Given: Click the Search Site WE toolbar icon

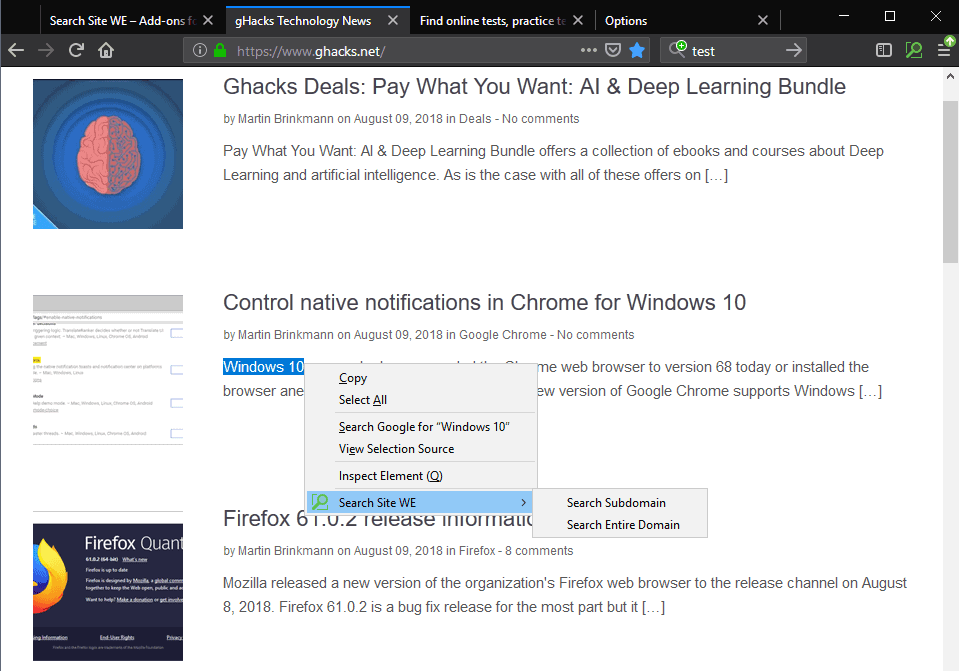Looking at the screenshot, I should pyautogui.click(x=913, y=49).
